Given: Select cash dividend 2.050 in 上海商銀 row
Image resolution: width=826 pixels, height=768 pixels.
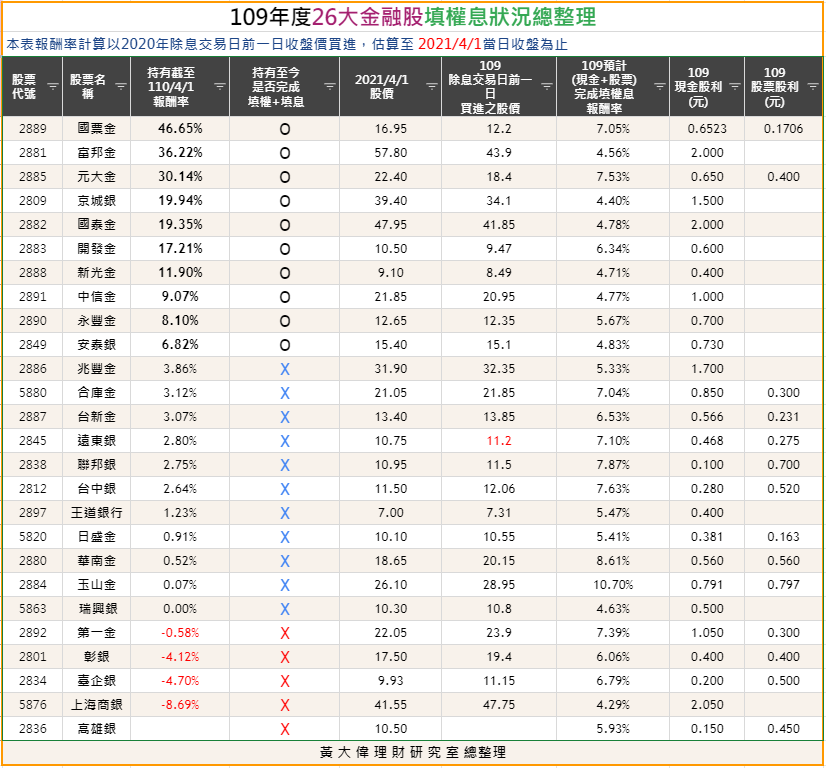Looking at the screenshot, I should click(x=707, y=705).
